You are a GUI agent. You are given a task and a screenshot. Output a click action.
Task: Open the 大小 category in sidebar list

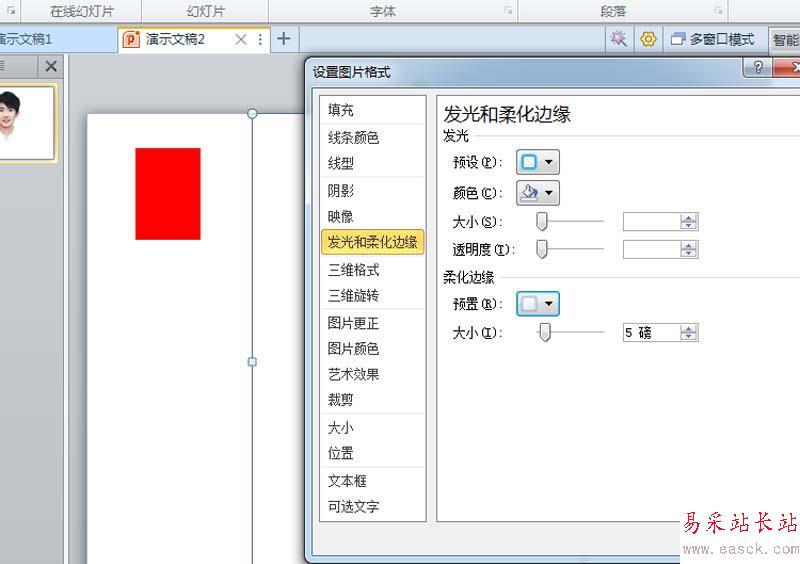(x=372, y=427)
